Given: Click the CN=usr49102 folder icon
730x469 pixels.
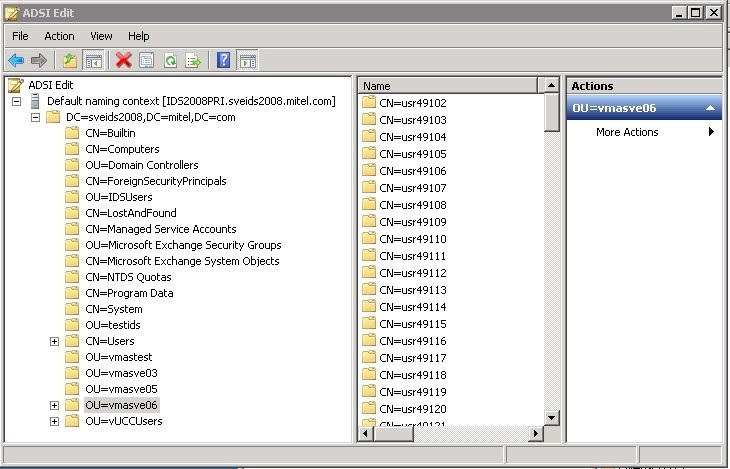Looking at the screenshot, I should [x=369, y=102].
